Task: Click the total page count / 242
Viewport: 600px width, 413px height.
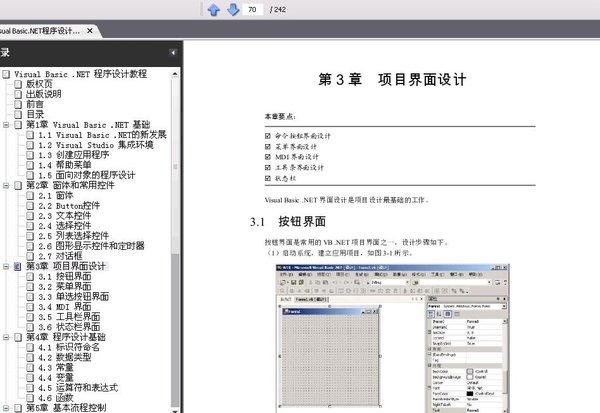Action: pos(278,10)
